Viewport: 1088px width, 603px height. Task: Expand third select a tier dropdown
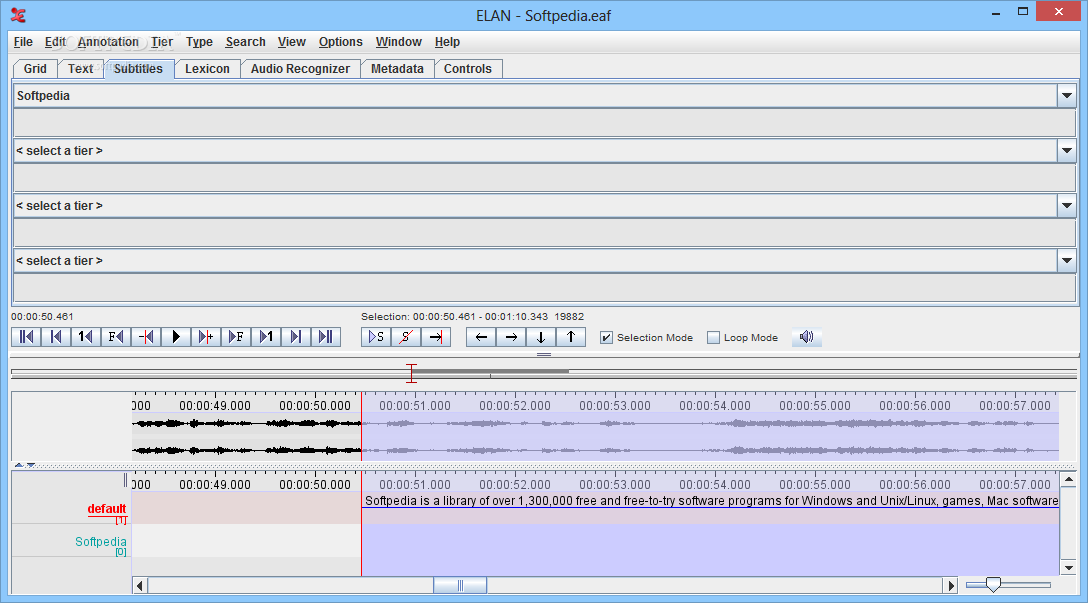pos(1066,205)
